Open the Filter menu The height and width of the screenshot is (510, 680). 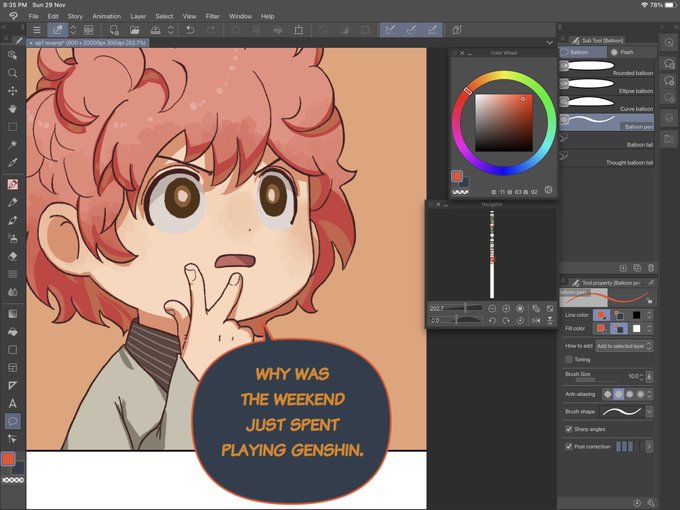212,16
